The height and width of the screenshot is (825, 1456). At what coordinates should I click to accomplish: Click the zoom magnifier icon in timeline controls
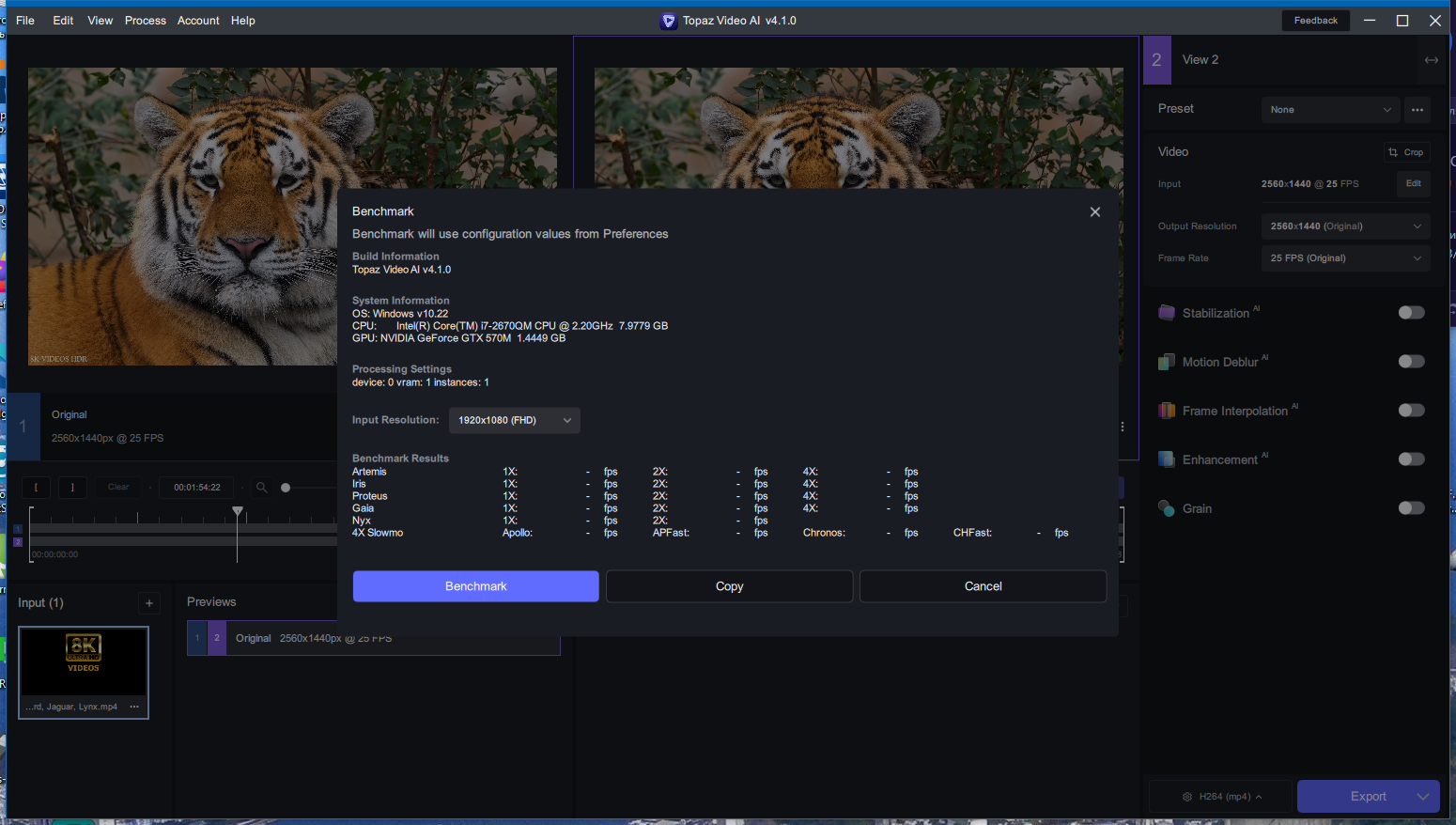click(262, 487)
